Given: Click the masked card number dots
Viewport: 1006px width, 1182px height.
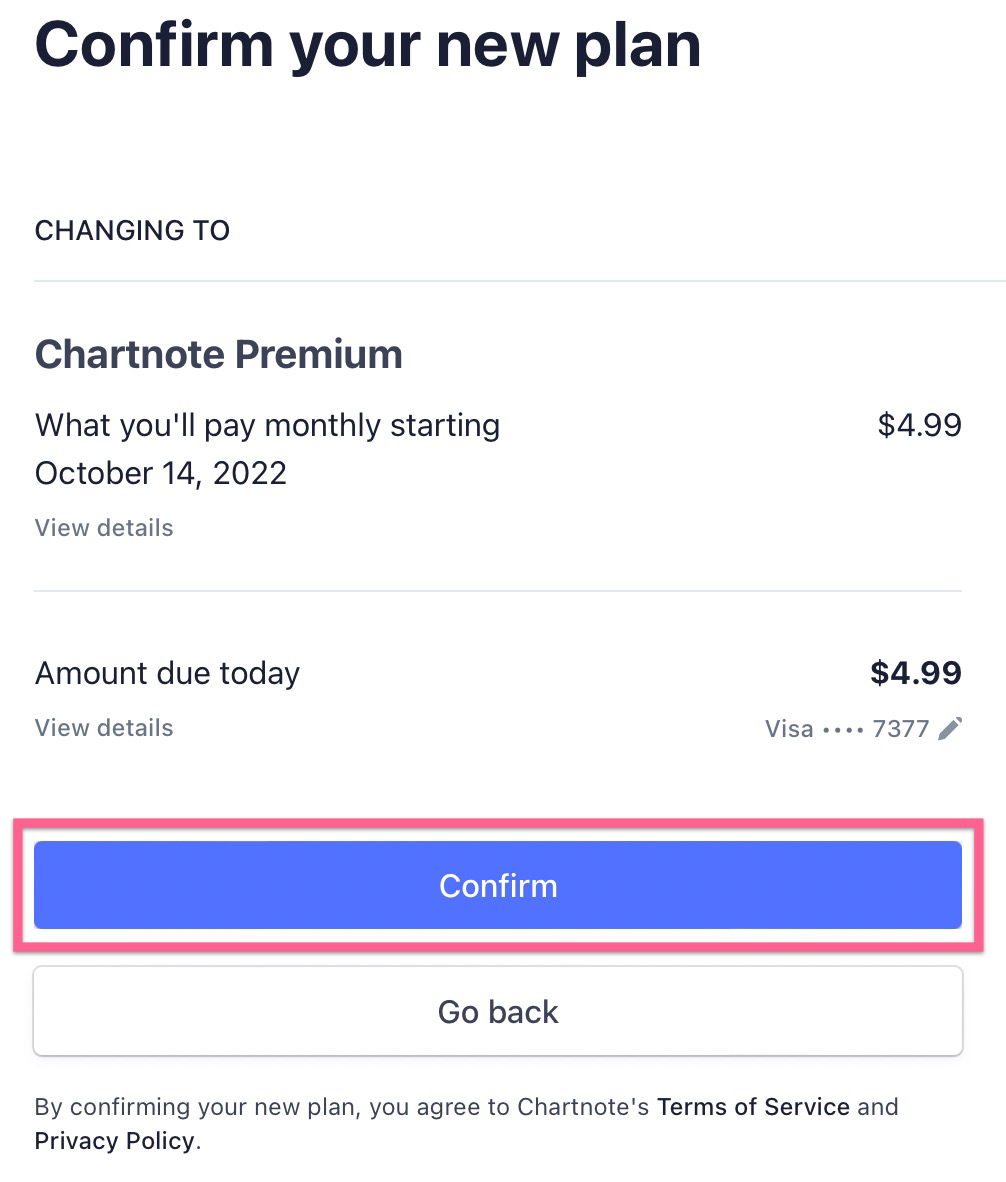Looking at the screenshot, I should click(843, 730).
